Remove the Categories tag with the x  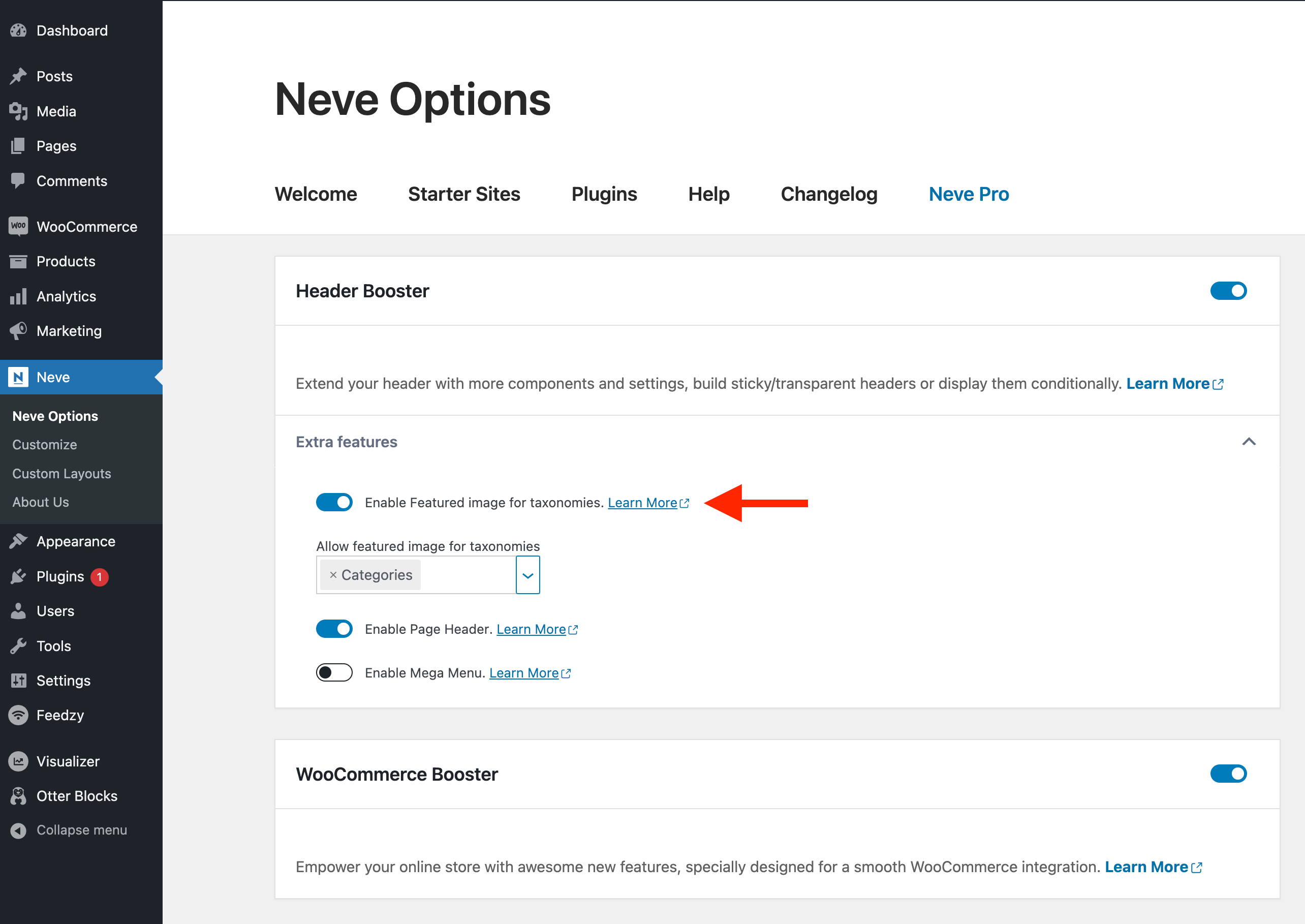[333, 575]
